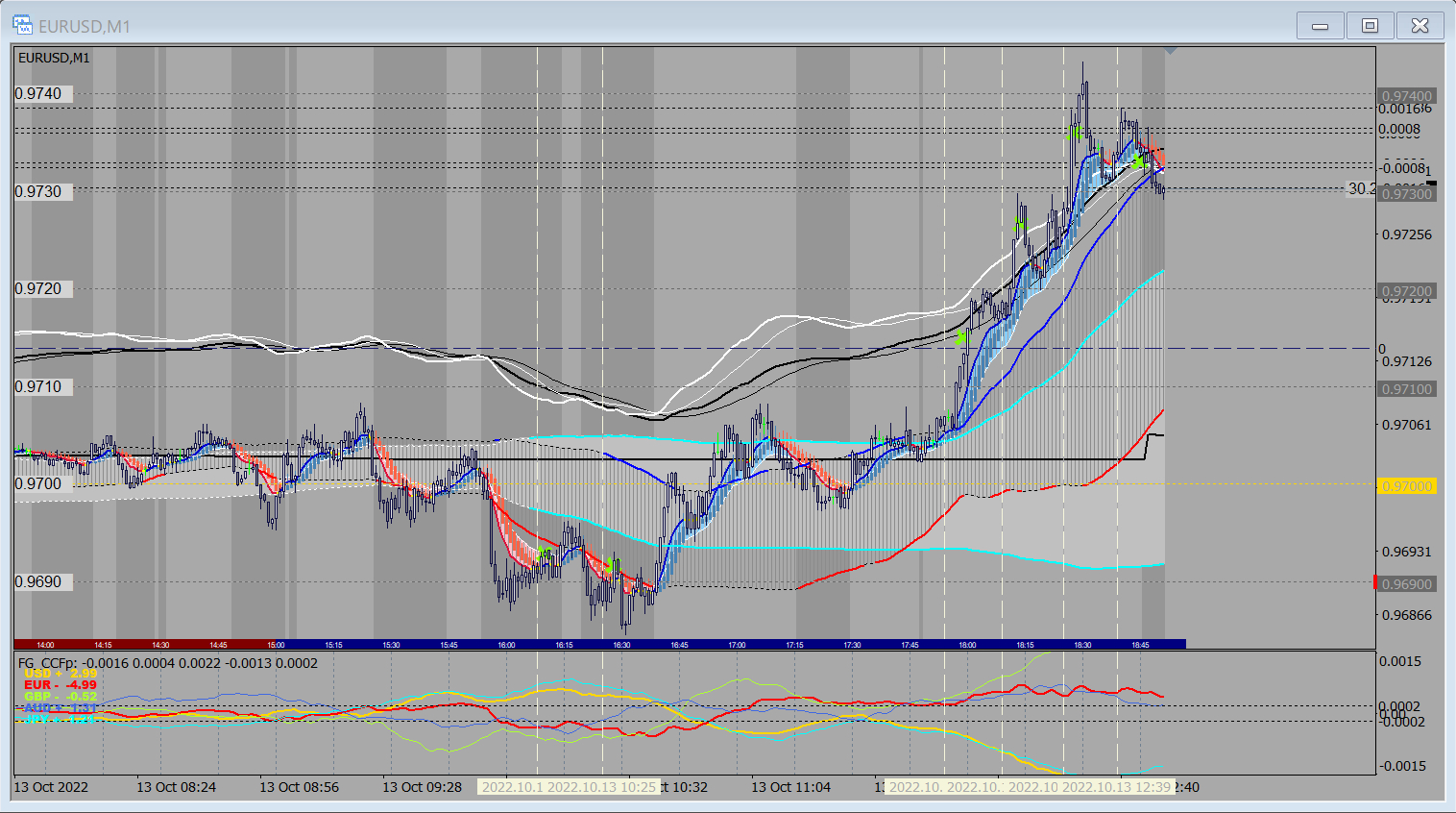Screen dimensions: 1456x813
Task: Close the EURUSD,M1 chart window
Action: 1420,26
